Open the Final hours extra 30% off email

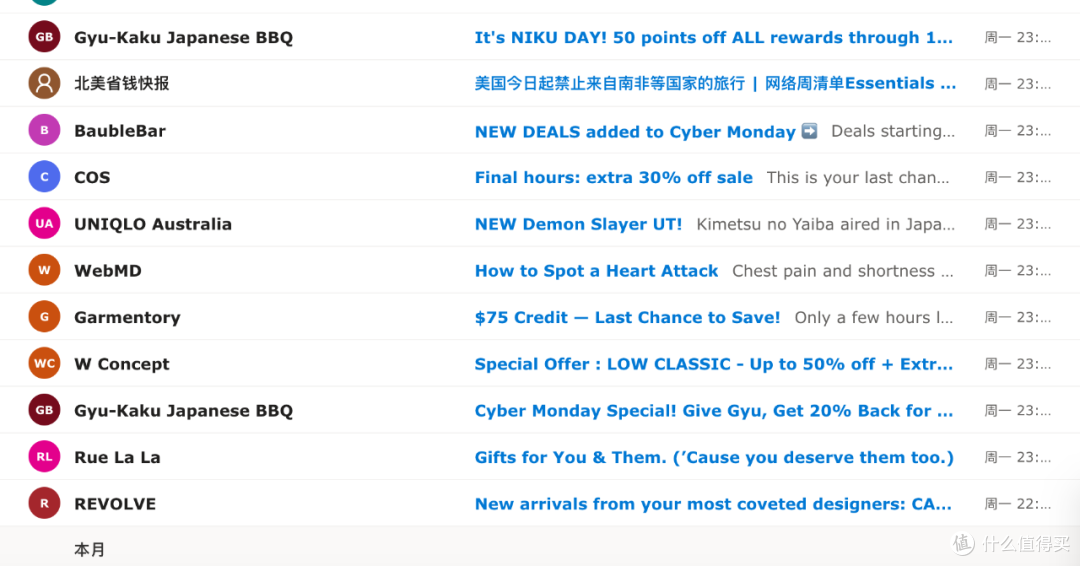(613, 177)
